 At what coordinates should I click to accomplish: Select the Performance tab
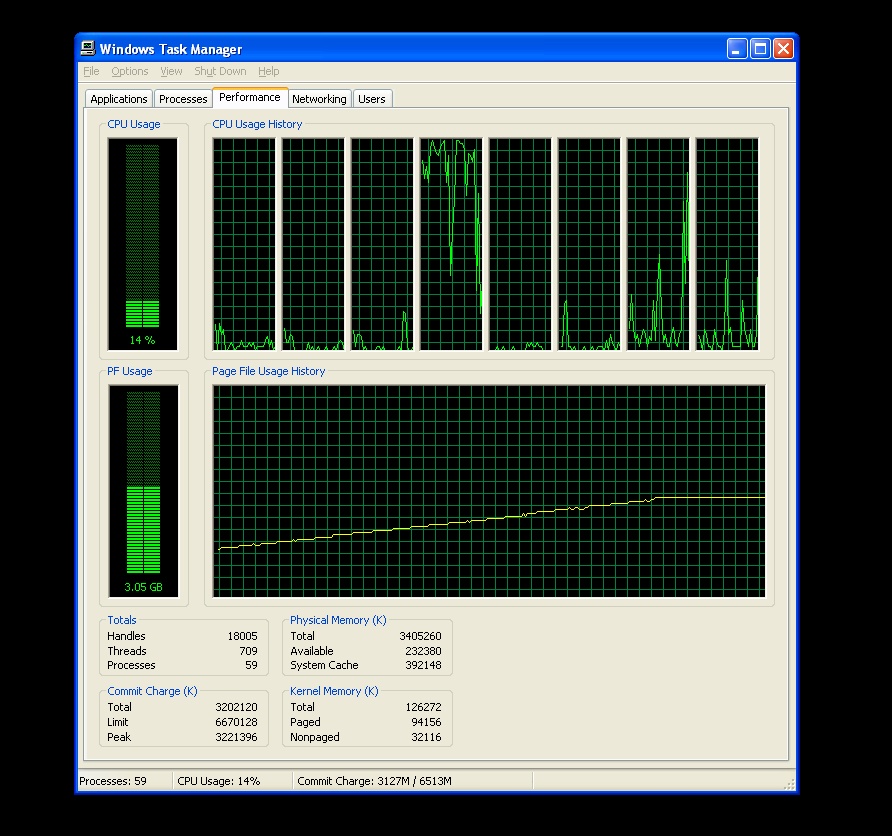point(250,97)
